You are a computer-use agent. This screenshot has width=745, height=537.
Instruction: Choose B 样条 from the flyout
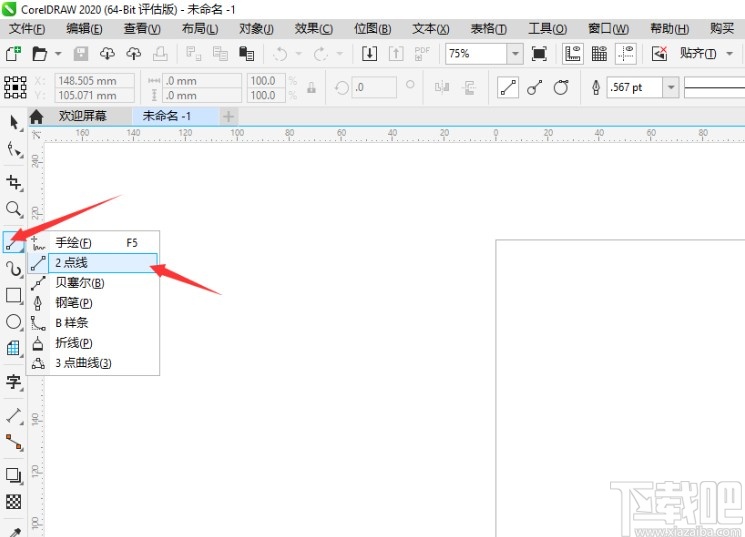coord(92,323)
